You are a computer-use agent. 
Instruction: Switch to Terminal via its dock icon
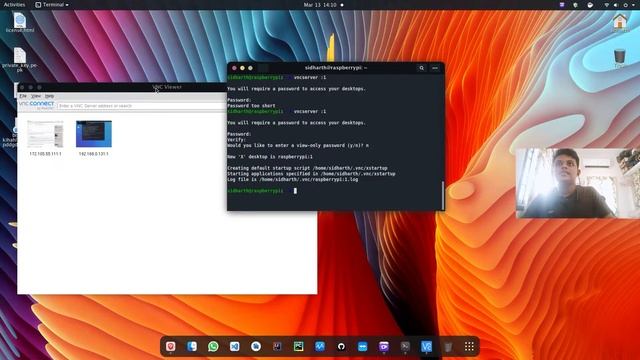pyautogui.click(x=405, y=347)
